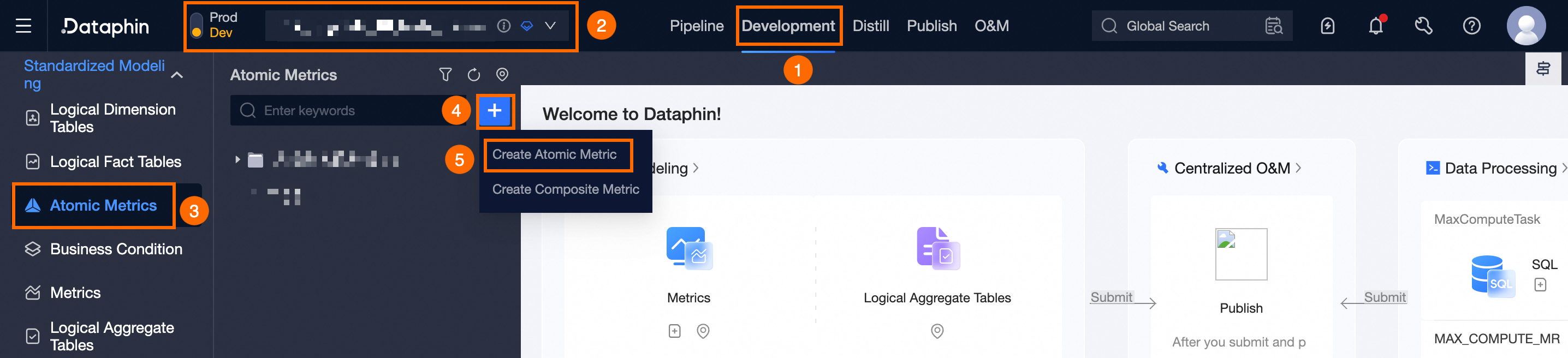The width and height of the screenshot is (1568, 358).
Task: Click the blue plus add button
Action: [x=494, y=111]
